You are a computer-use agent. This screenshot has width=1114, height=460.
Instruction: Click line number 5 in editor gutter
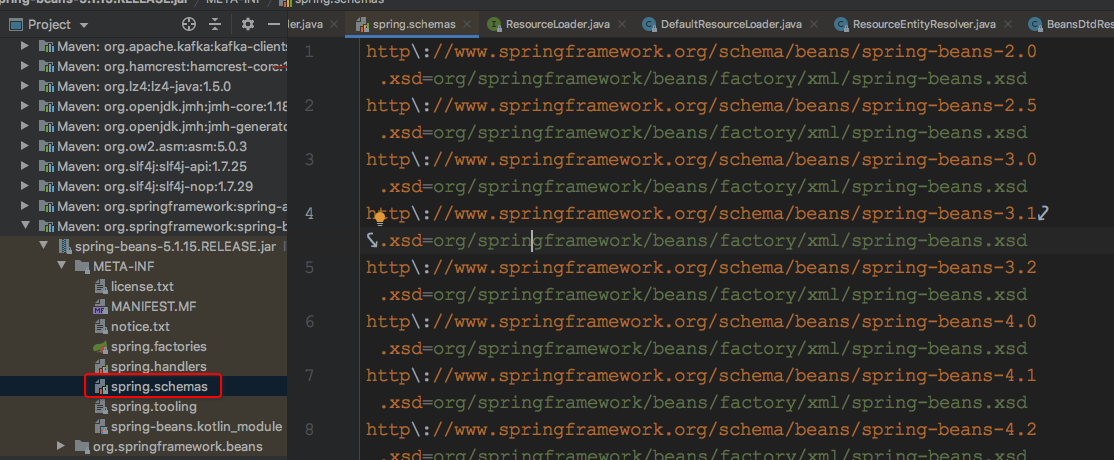pos(308,267)
